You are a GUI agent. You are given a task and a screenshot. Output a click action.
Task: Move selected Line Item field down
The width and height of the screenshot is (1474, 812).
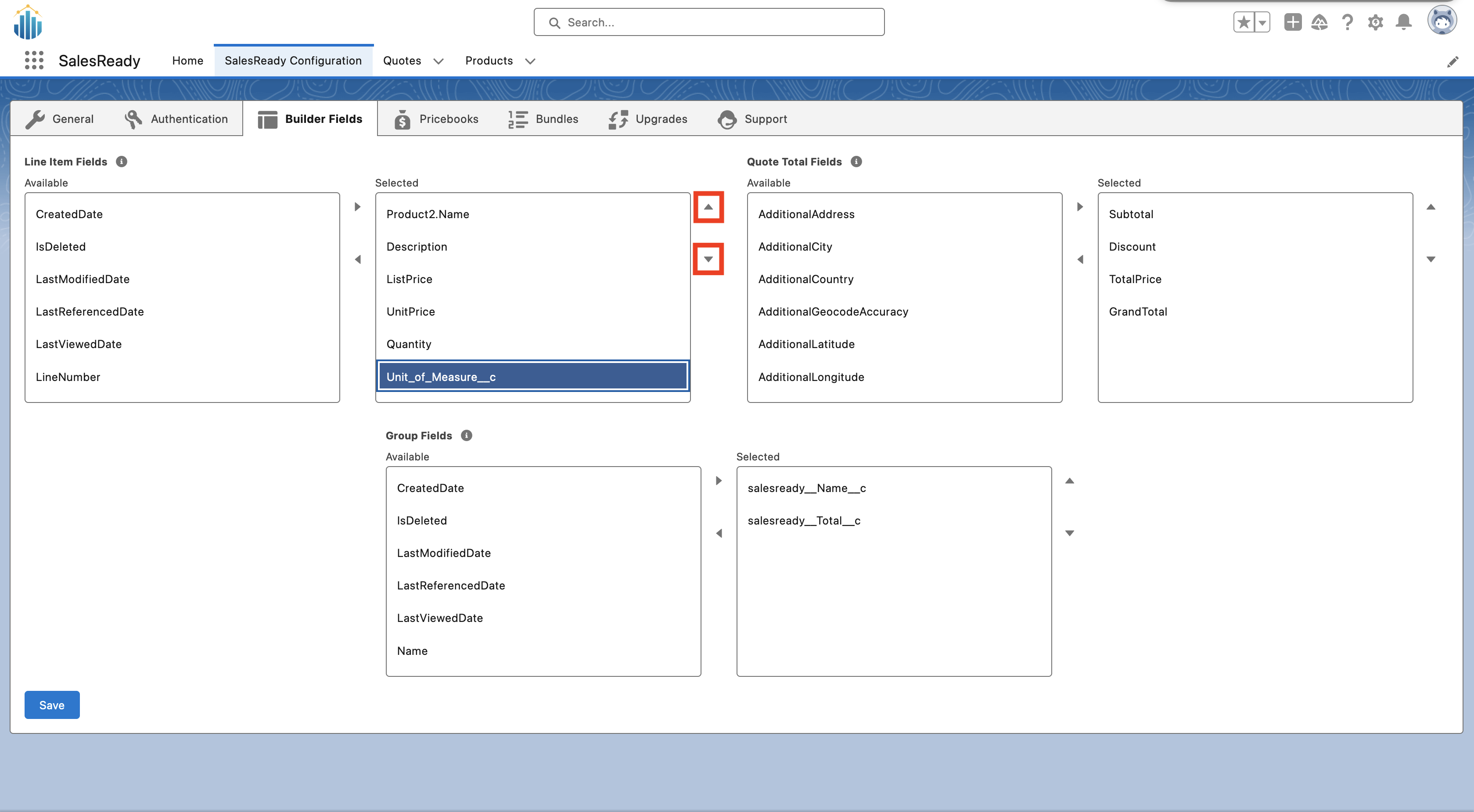click(x=708, y=259)
